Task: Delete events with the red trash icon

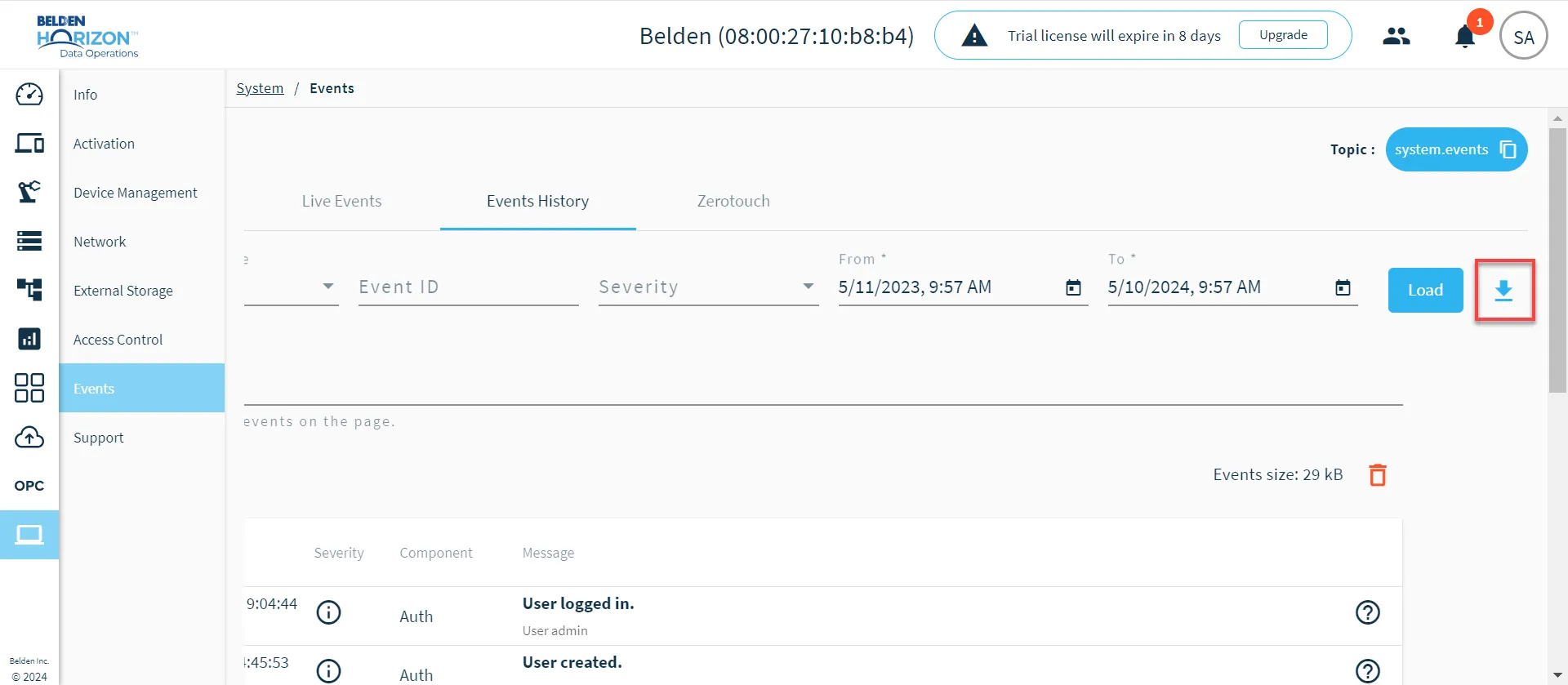Action: click(x=1378, y=475)
